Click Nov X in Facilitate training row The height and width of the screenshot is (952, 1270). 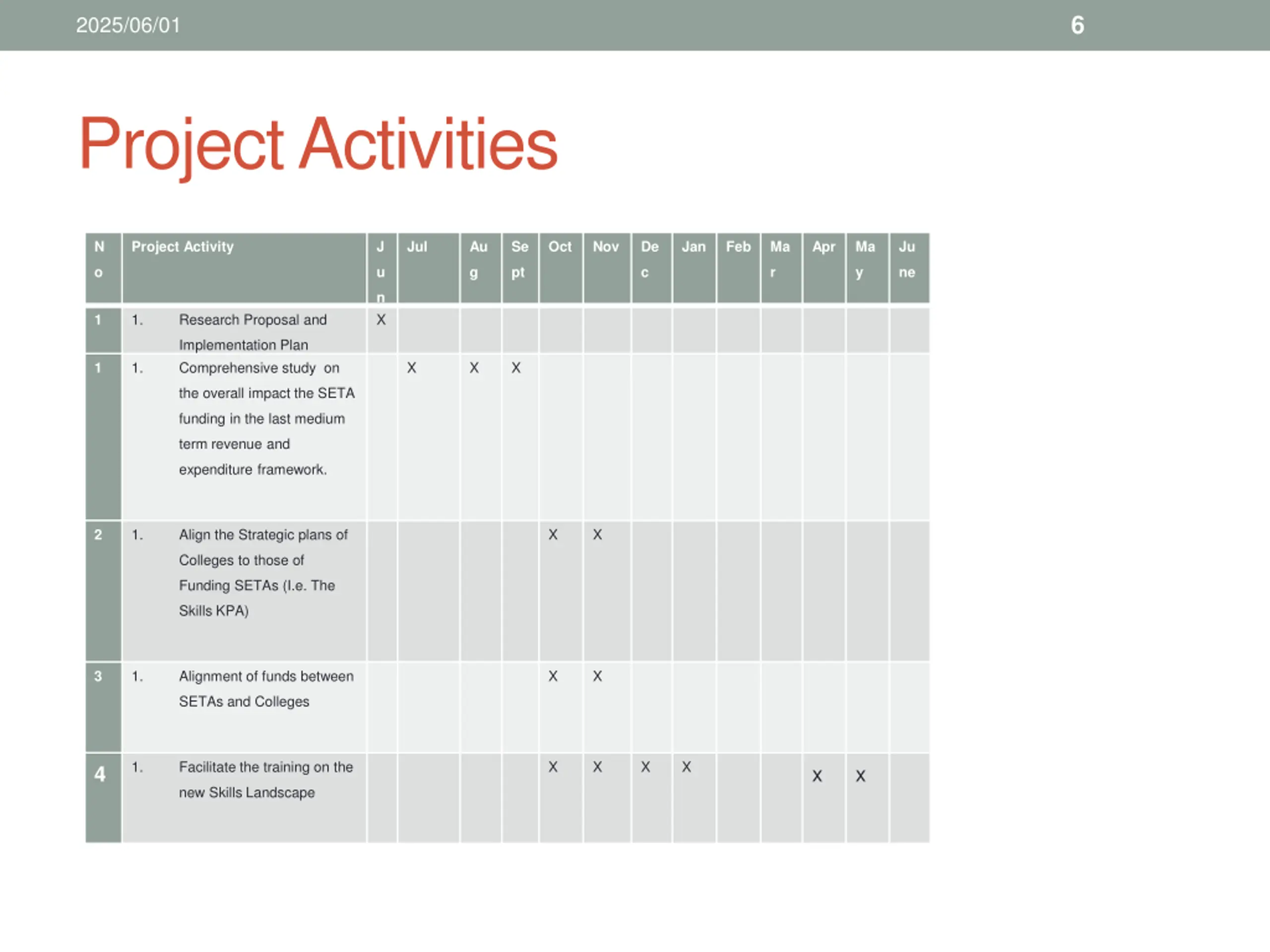[x=598, y=767]
